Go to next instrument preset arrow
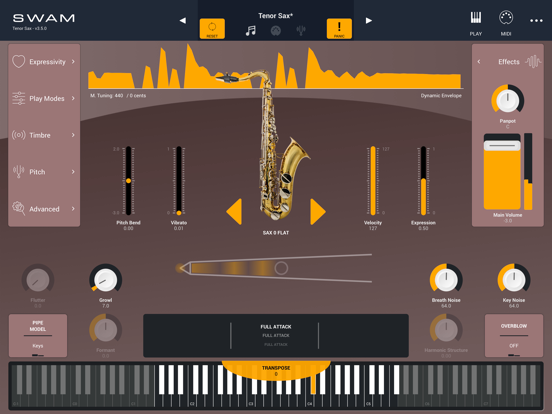The width and height of the screenshot is (552, 414). click(369, 20)
